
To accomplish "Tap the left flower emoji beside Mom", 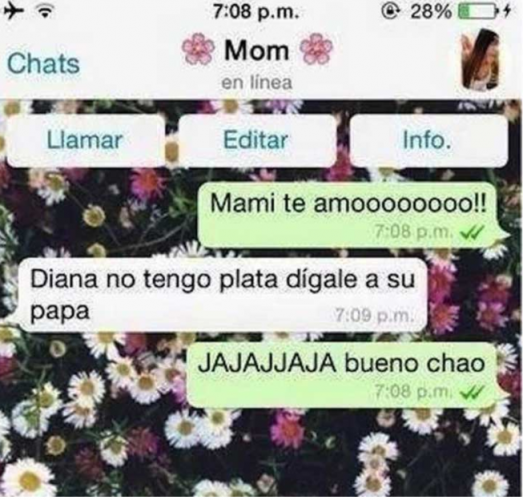I will (198, 50).
